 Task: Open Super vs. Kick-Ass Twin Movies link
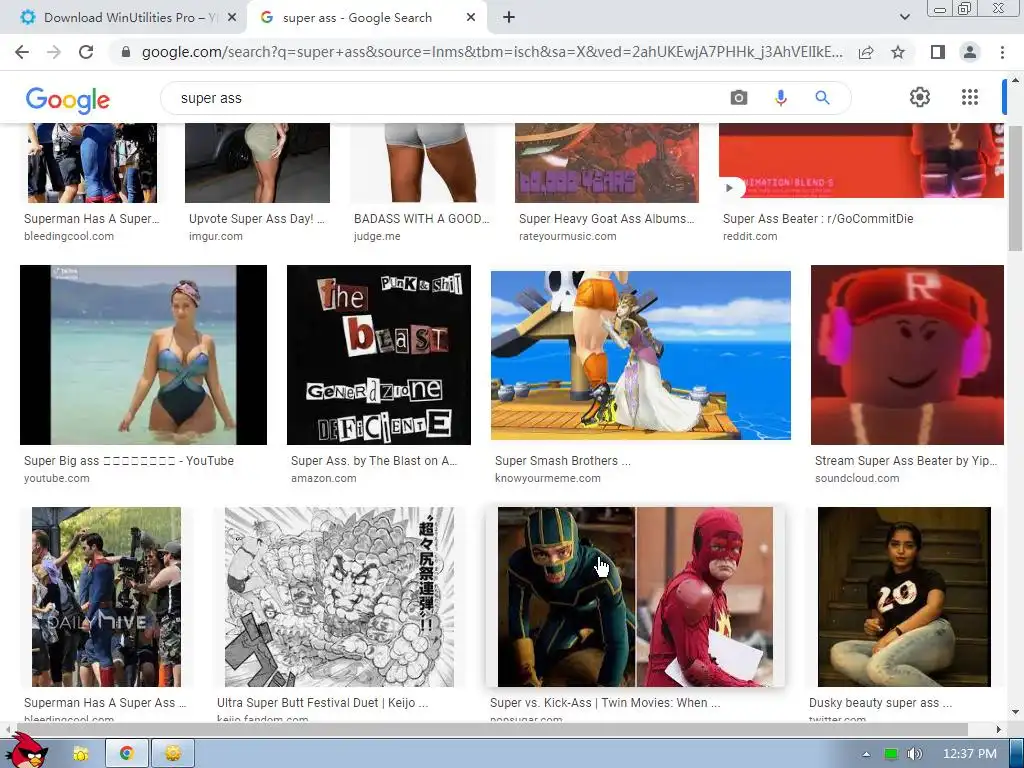[x=605, y=703]
